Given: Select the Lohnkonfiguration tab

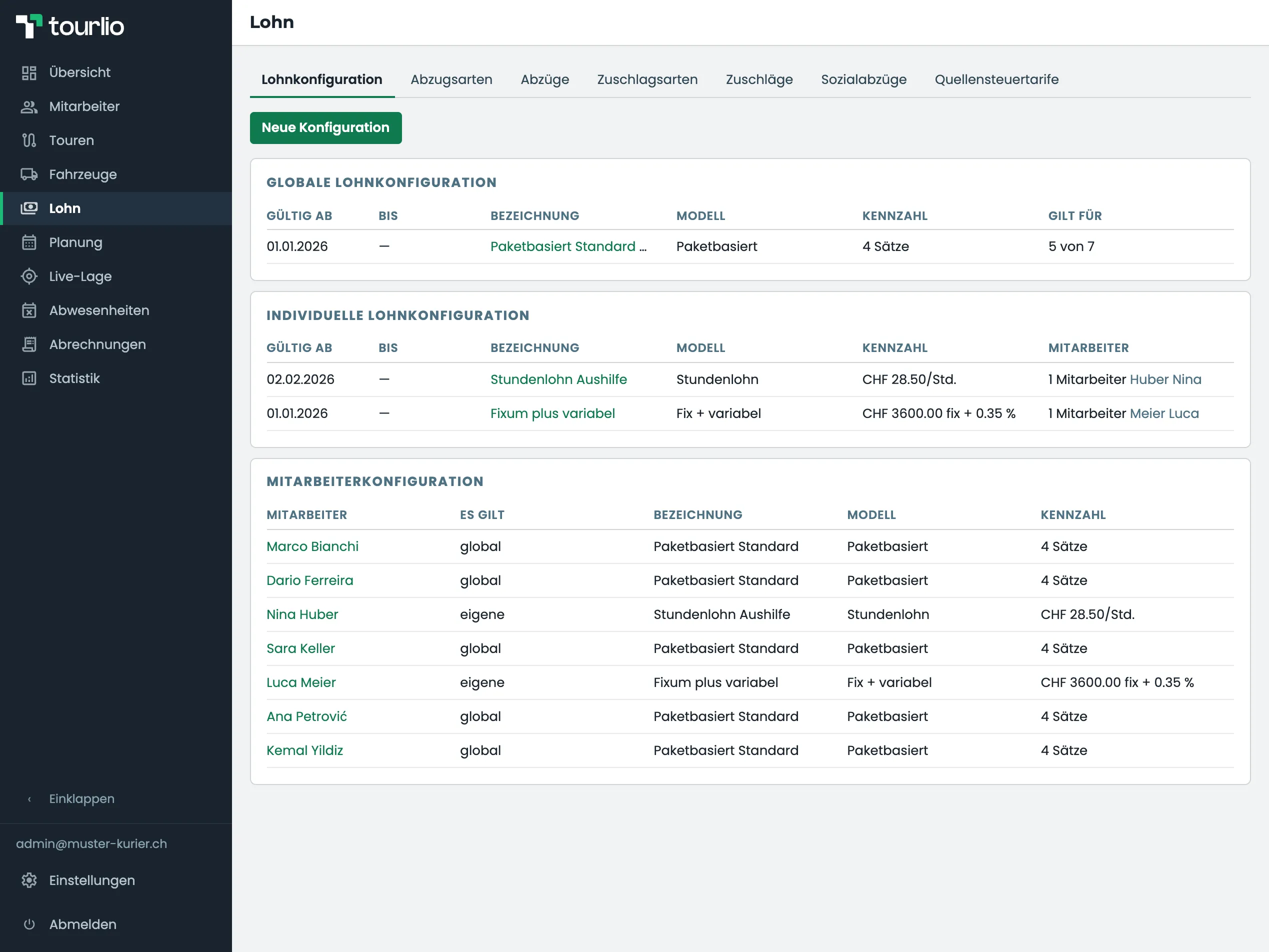Looking at the screenshot, I should pyautogui.click(x=322, y=80).
